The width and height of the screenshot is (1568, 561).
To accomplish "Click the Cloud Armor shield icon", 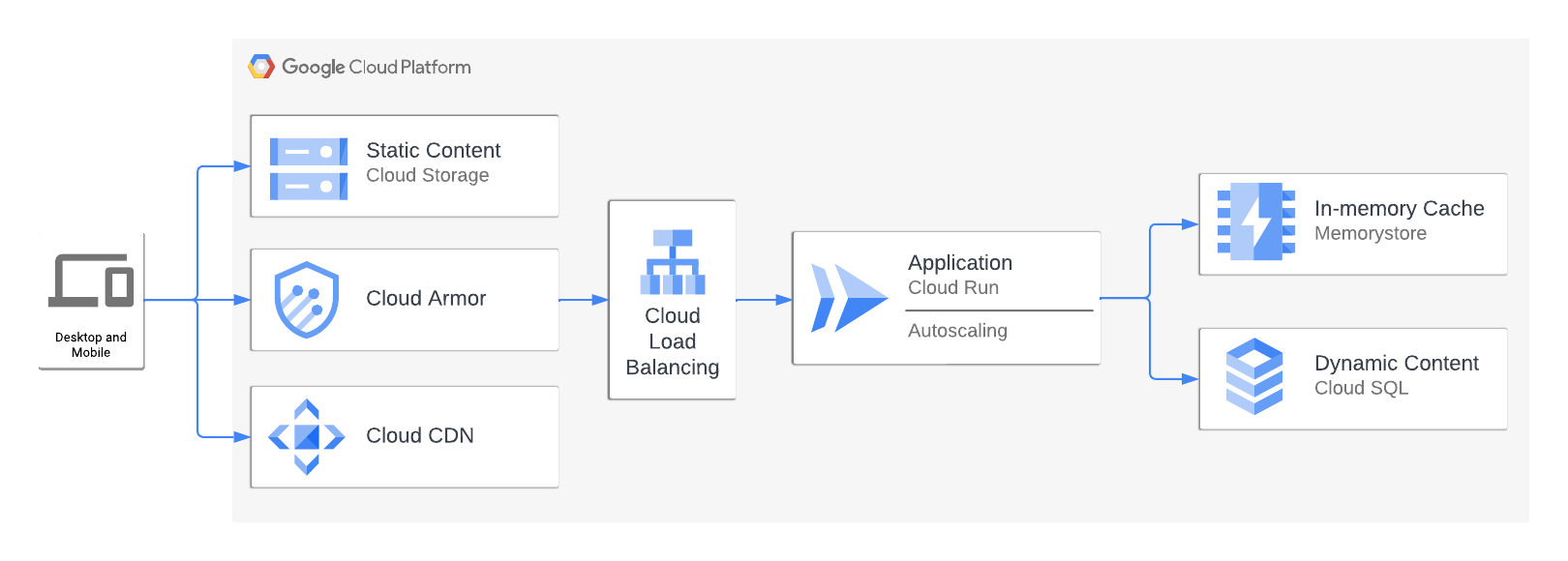I will [307, 300].
